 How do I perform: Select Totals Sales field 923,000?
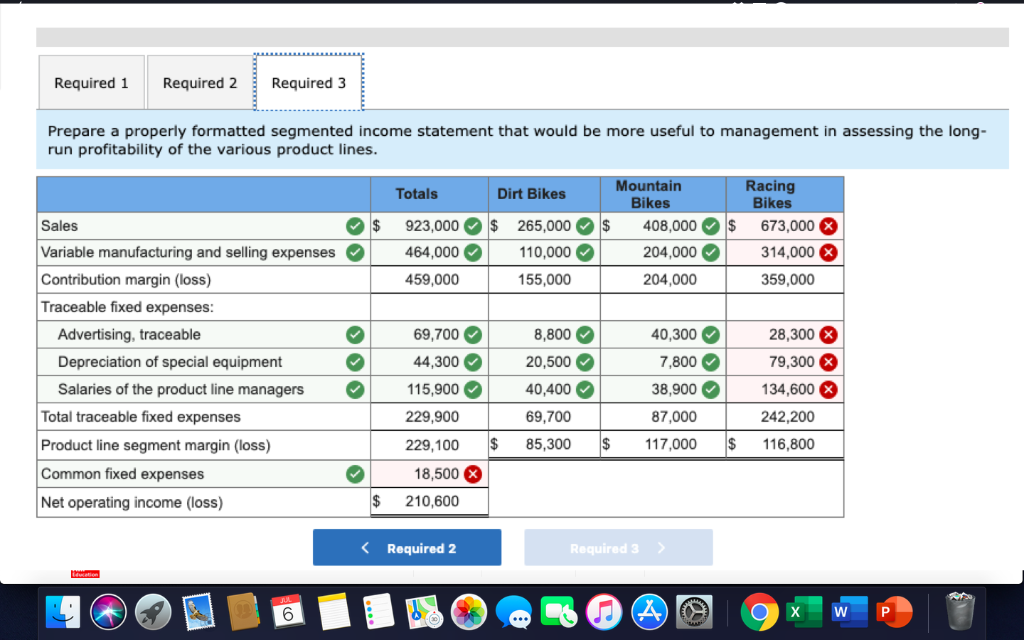(429, 226)
